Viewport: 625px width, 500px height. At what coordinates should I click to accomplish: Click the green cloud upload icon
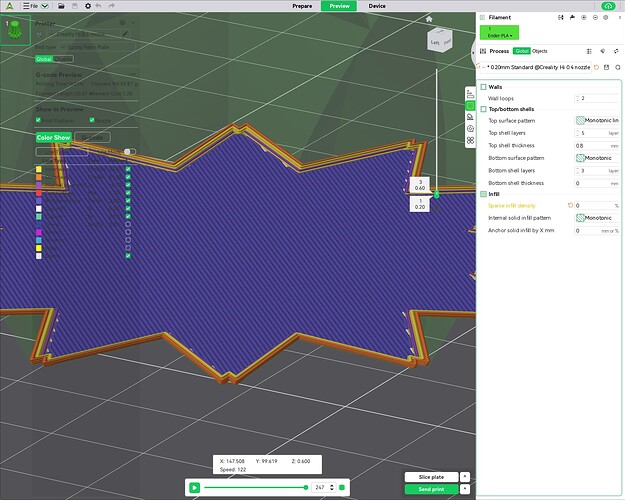(x=608, y=6)
